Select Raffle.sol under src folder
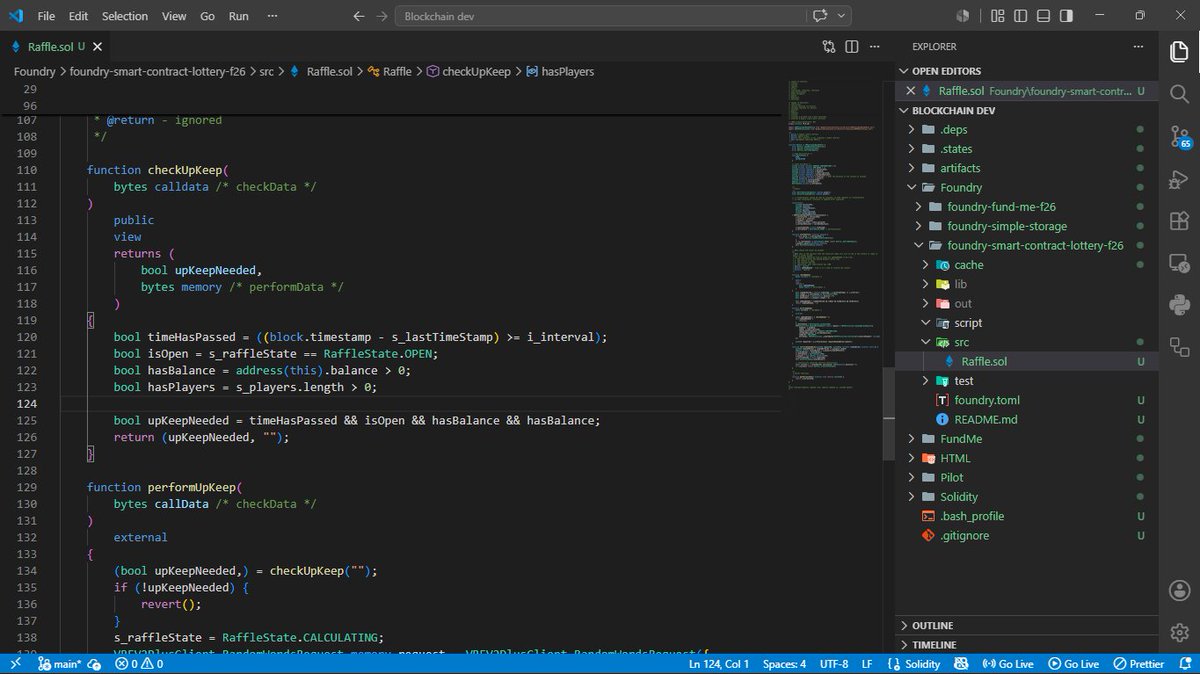 pos(1028,361)
